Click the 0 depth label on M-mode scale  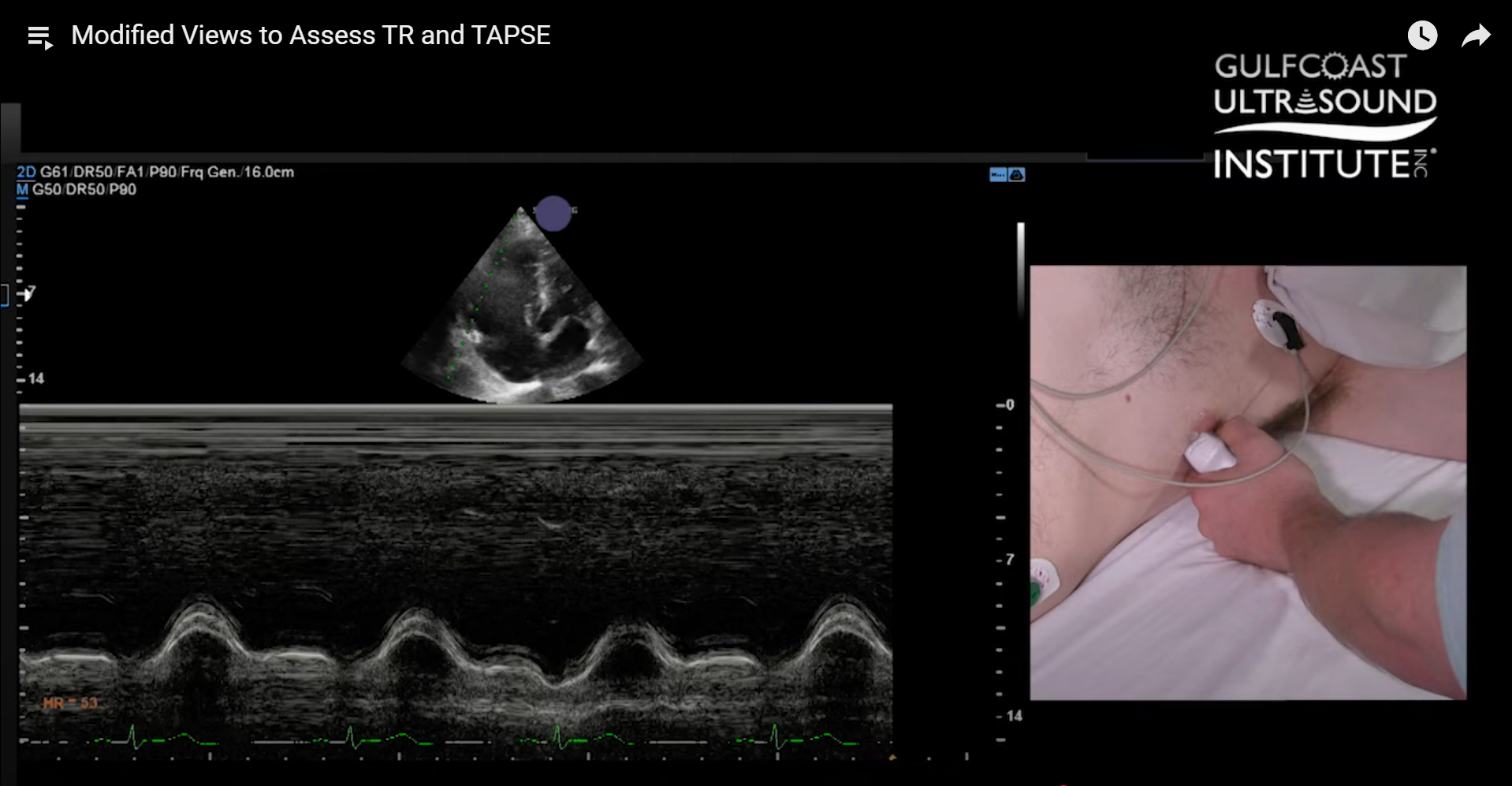click(1009, 405)
